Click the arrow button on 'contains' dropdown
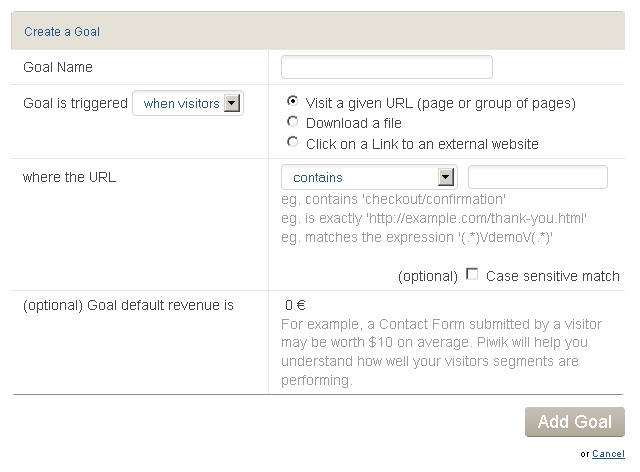The width and height of the screenshot is (640, 472). pos(446,177)
